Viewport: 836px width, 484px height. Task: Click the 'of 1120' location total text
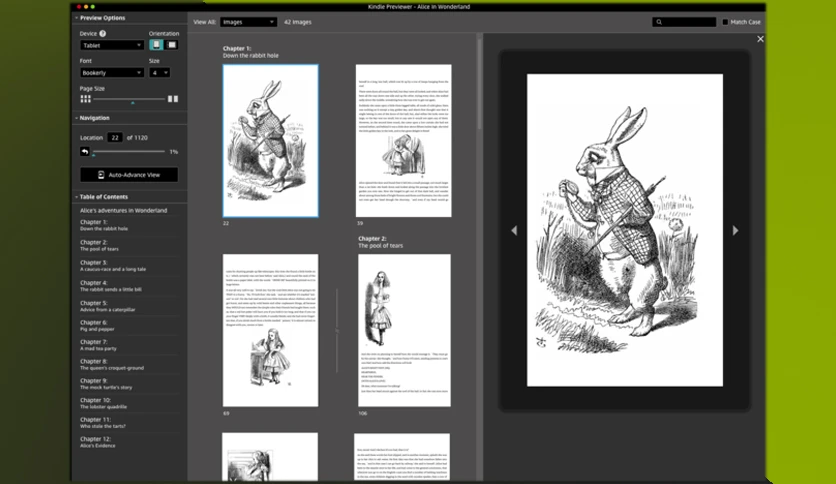coord(137,138)
